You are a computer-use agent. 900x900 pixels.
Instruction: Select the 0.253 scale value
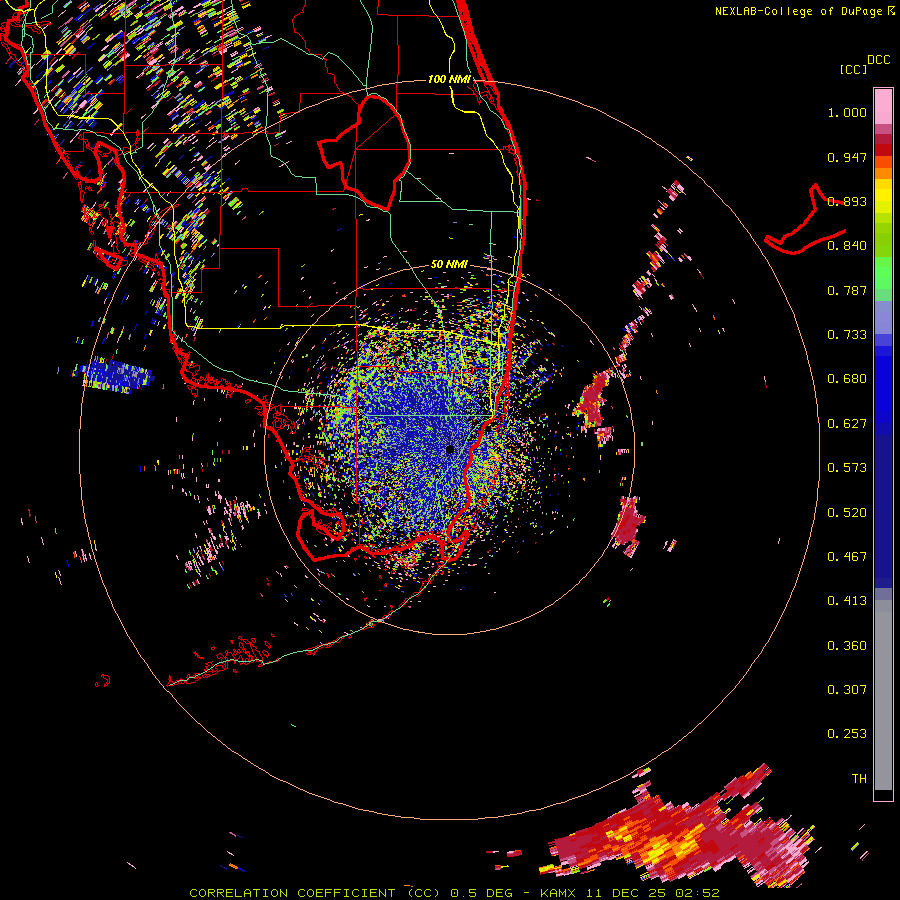tap(847, 734)
